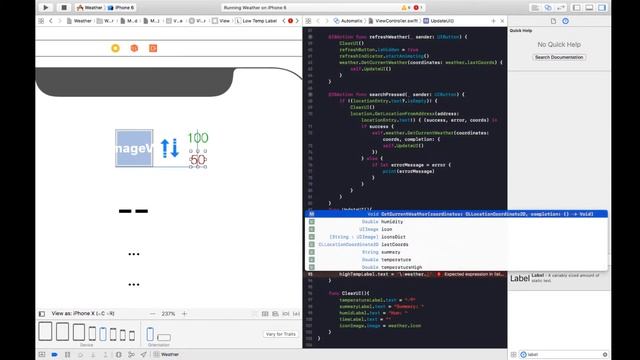Open Debug Memory Graph button

131,355
